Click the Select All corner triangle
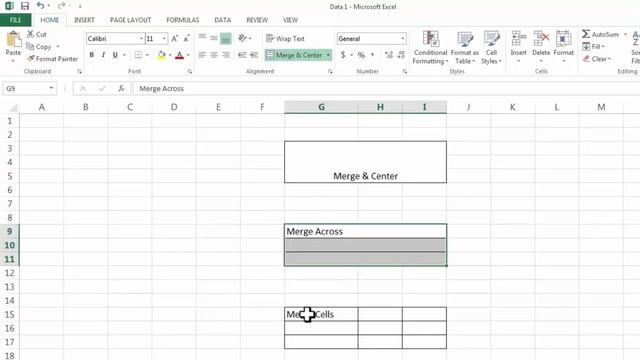 13,108
